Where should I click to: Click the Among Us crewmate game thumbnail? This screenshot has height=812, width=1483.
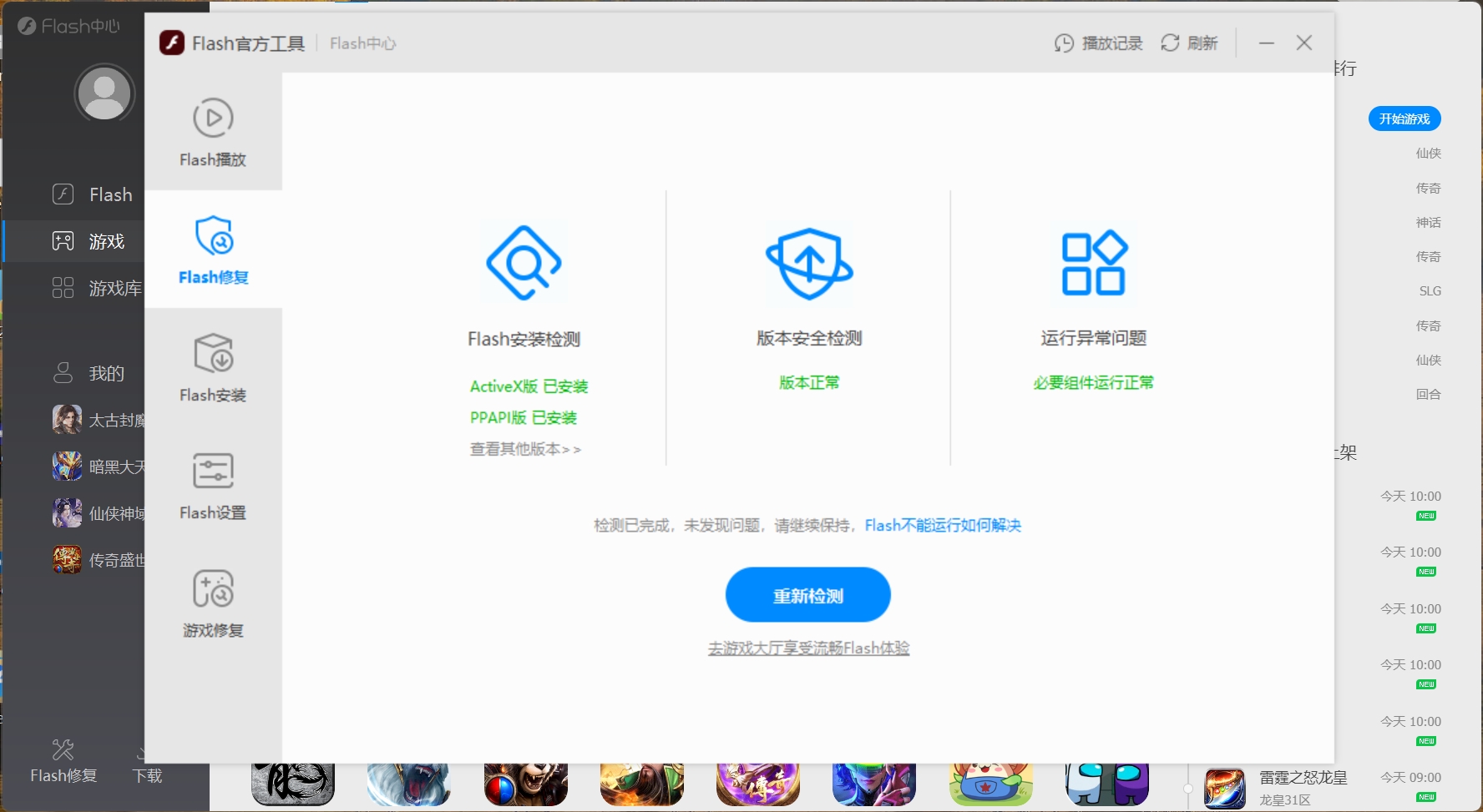[x=1106, y=784]
